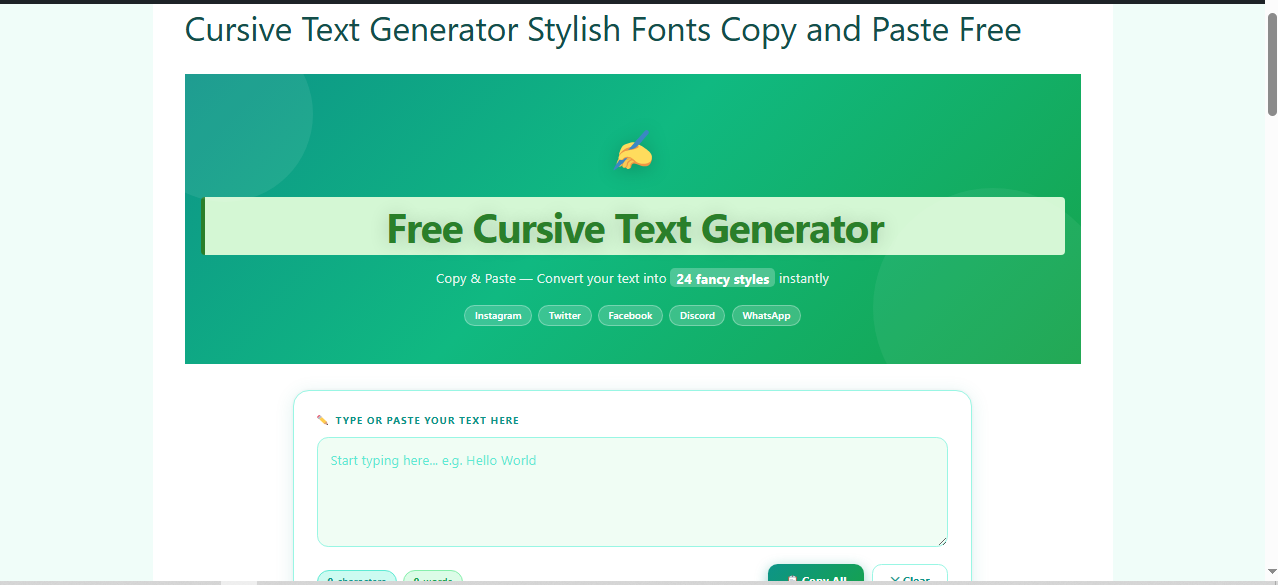
Task: Click the Free Cursive Text Generator heading
Action: pyautogui.click(x=634, y=228)
